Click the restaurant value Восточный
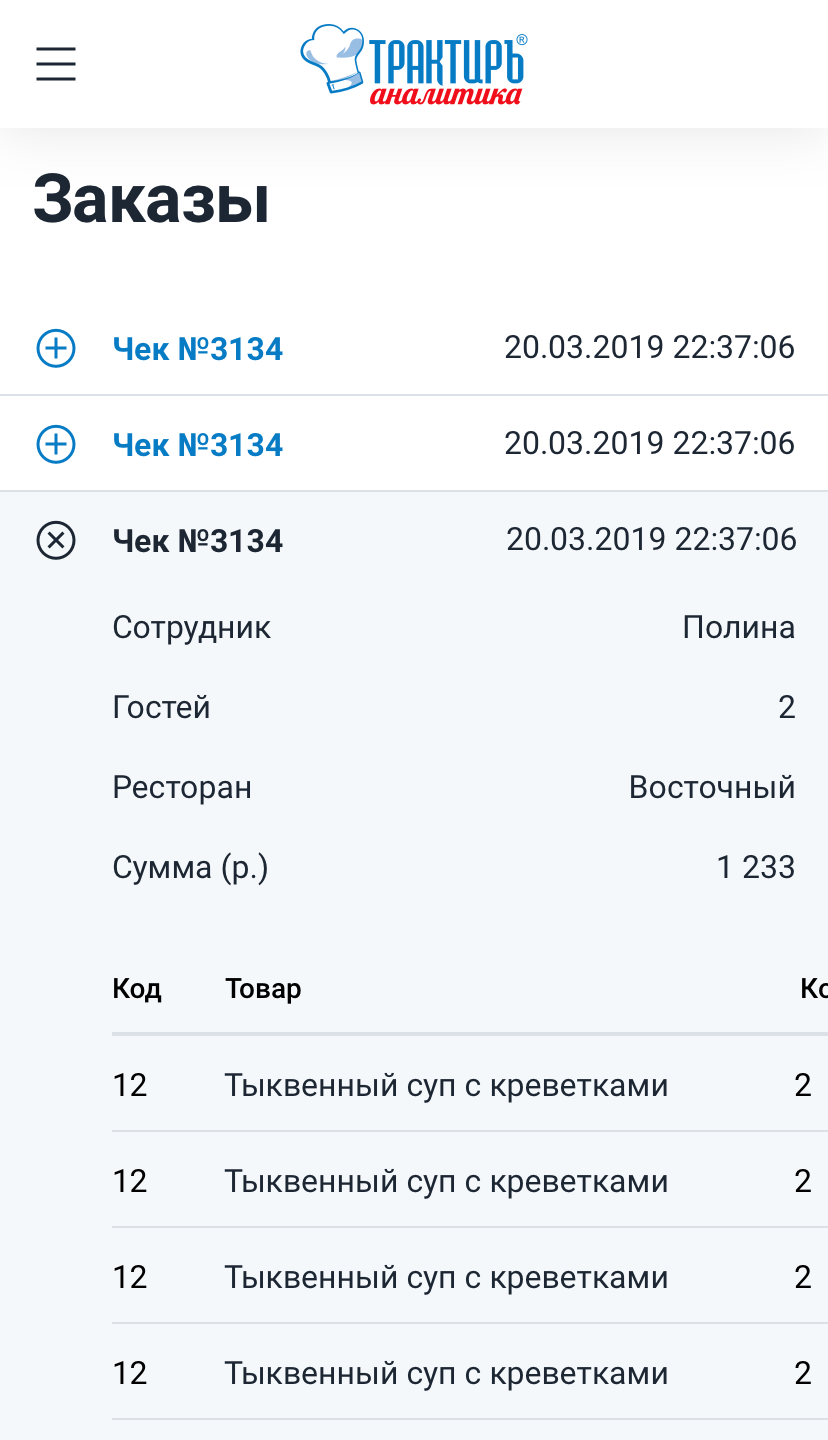 point(711,788)
